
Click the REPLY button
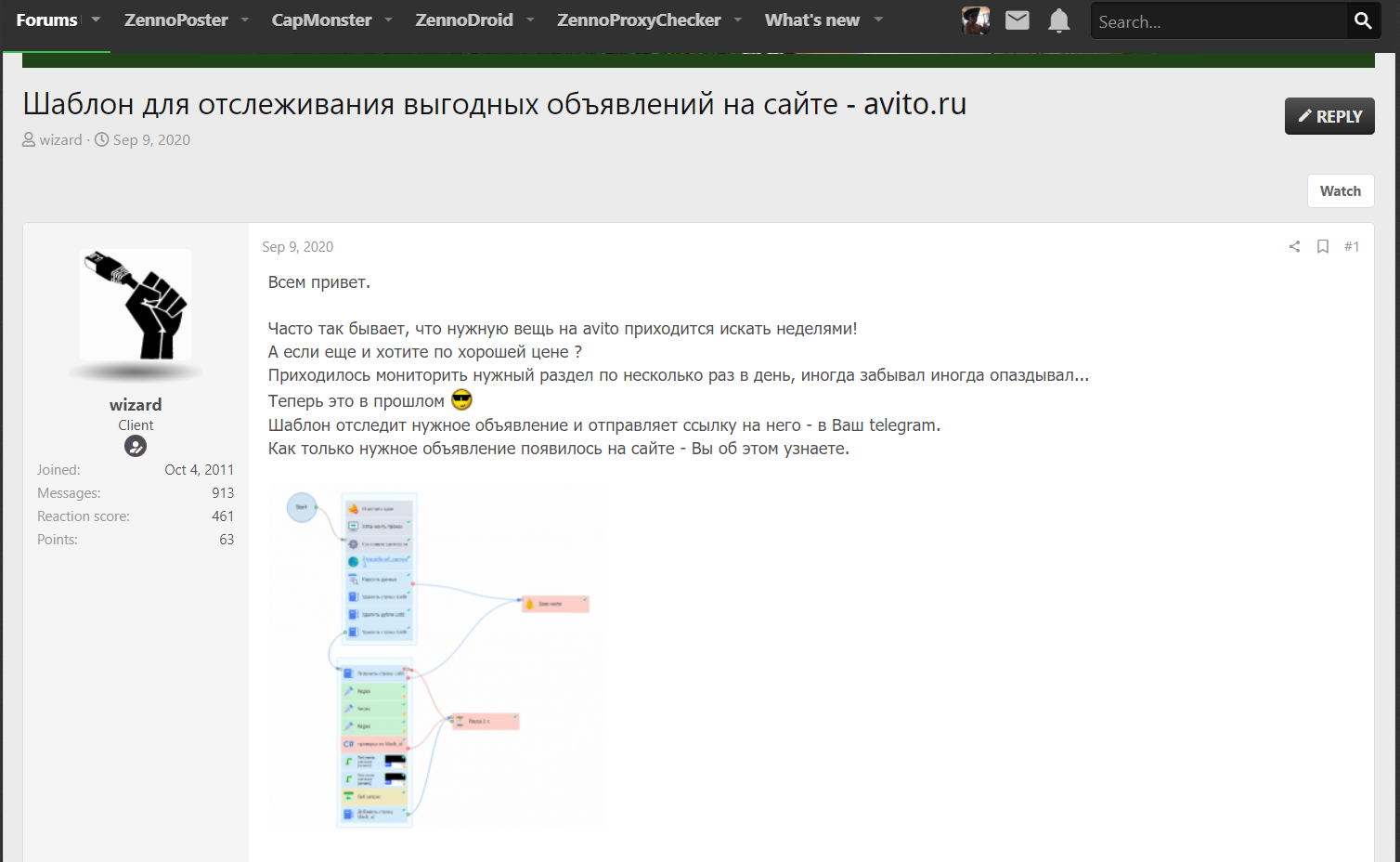[x=1329, y=116]
